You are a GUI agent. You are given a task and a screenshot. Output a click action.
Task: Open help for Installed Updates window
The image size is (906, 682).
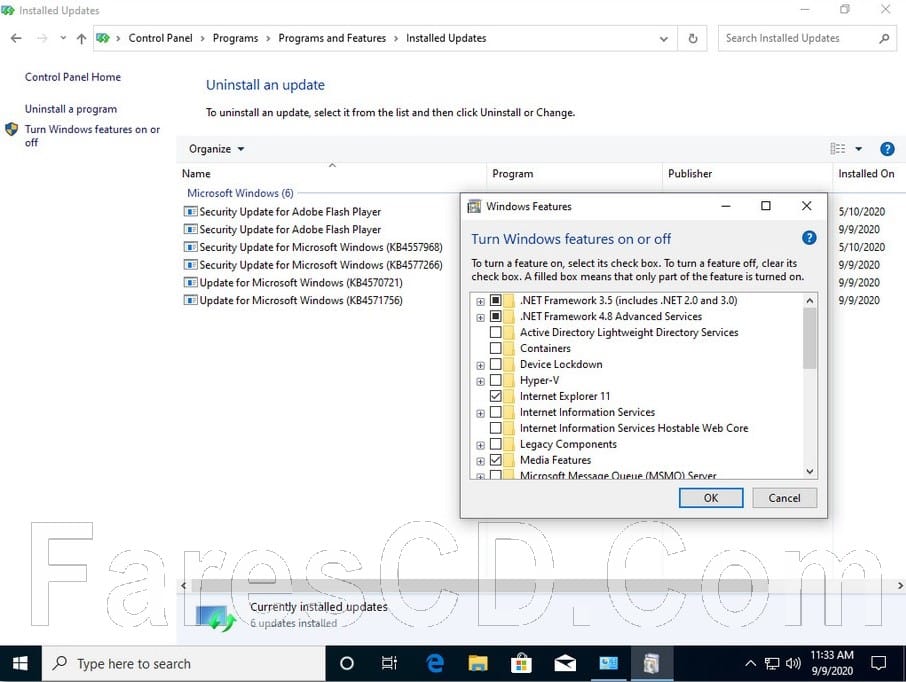coord(887,149)
